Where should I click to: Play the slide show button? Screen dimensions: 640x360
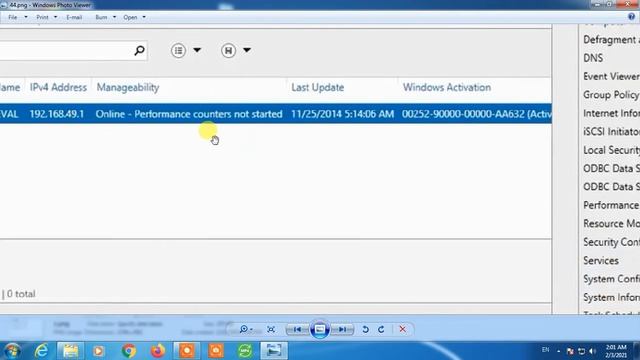click(320, 329)
